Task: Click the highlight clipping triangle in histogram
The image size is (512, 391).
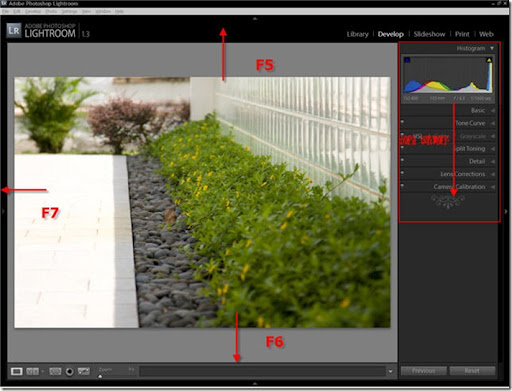Action: coord(489,60)
